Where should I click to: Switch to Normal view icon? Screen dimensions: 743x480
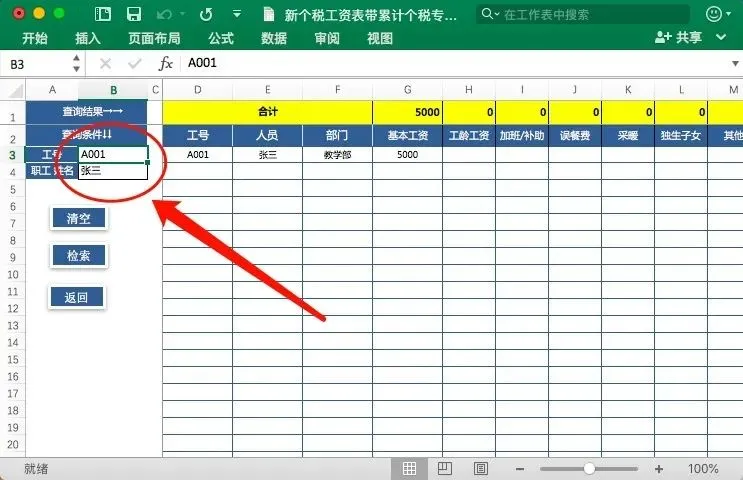[409, 469]
